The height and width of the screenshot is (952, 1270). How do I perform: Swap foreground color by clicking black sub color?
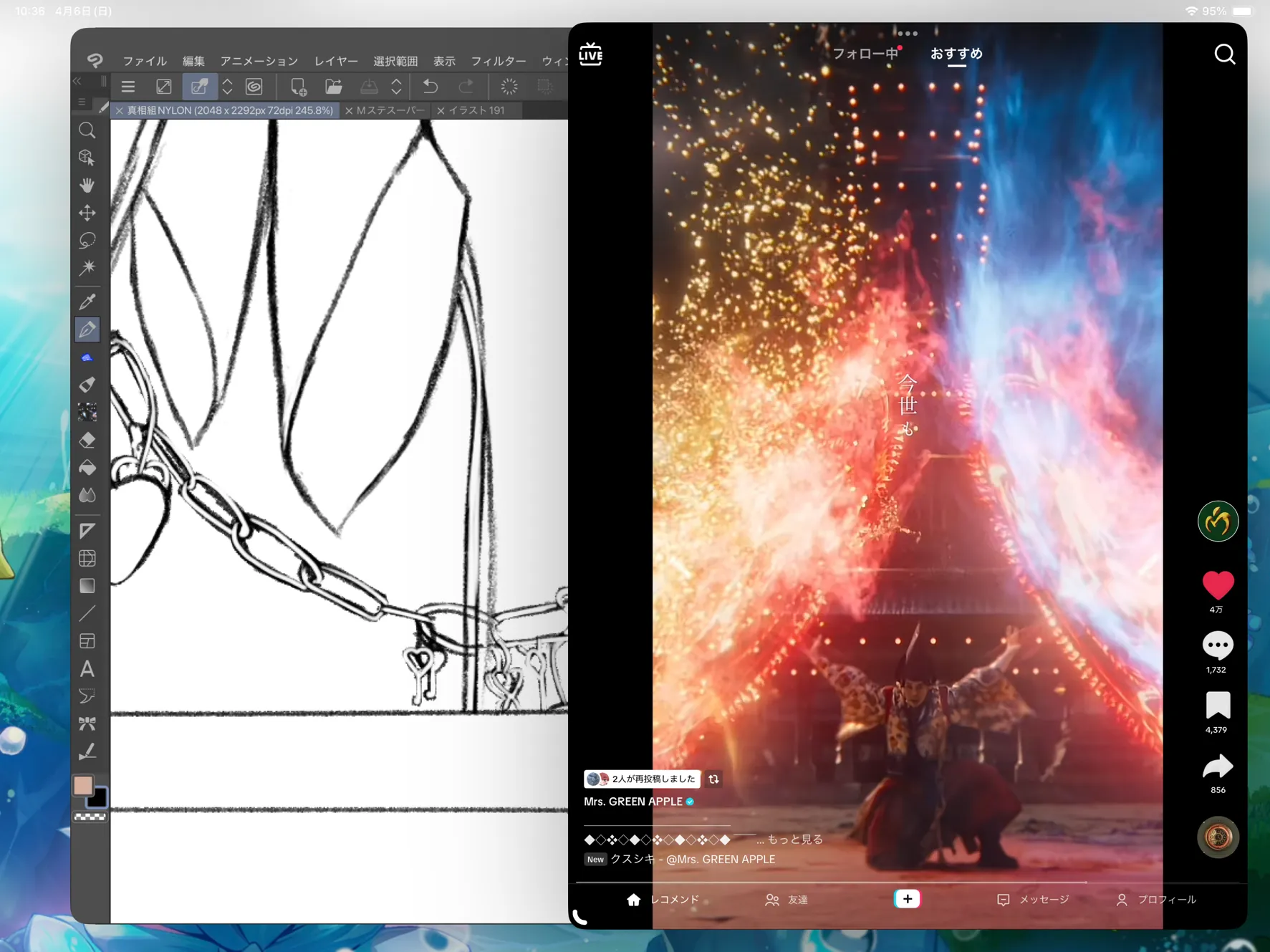click(x=99, y=799)
